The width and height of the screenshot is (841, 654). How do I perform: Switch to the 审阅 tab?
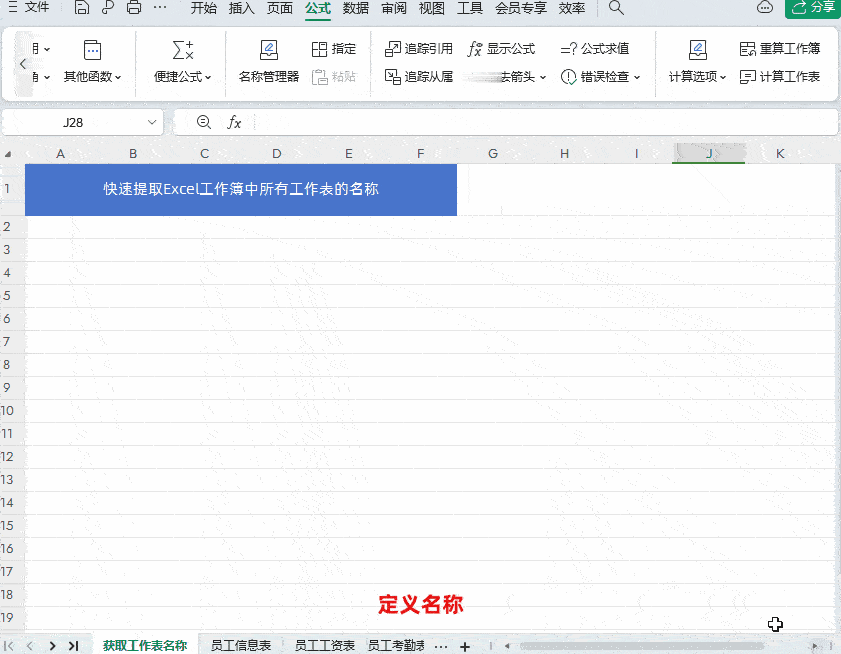(394, 8)
